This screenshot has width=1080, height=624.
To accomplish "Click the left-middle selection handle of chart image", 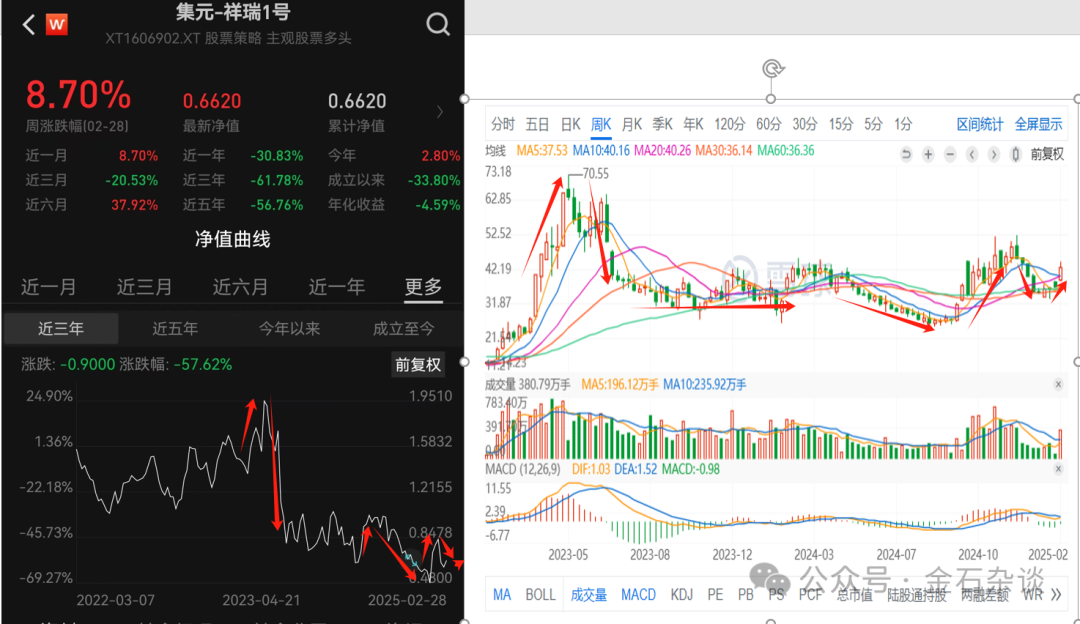I will (x=465, y=362).
